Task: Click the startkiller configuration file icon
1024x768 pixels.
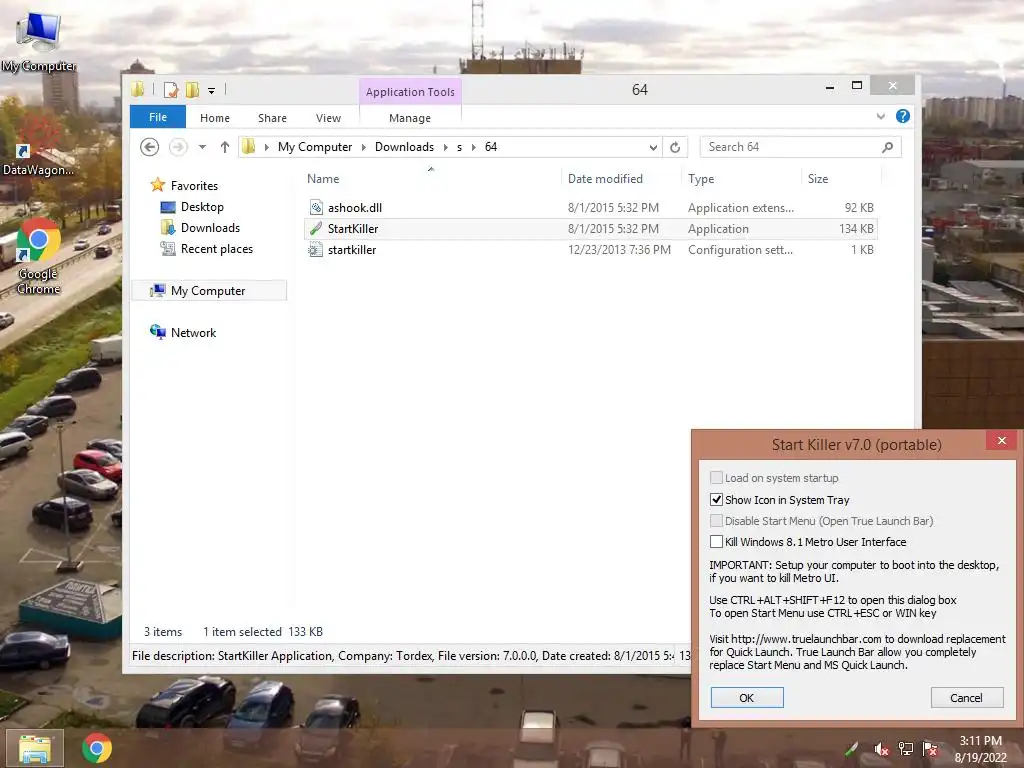Action: [x=316, y=249]
